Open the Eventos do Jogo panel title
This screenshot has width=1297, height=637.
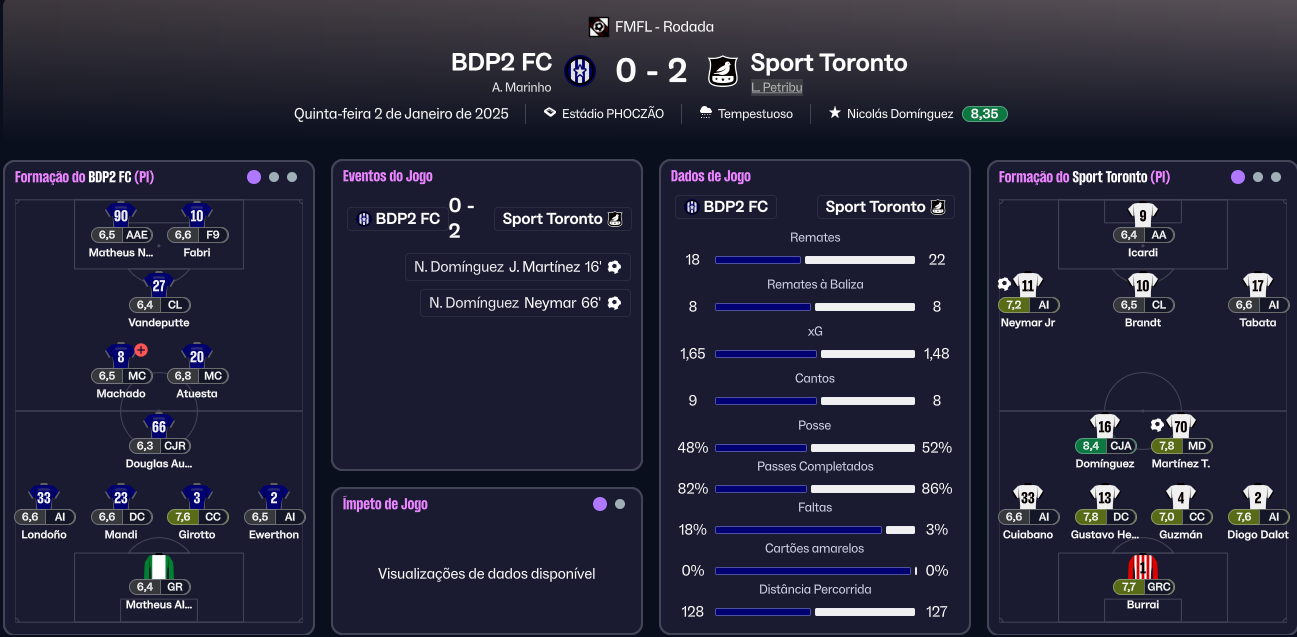point(388,176)
